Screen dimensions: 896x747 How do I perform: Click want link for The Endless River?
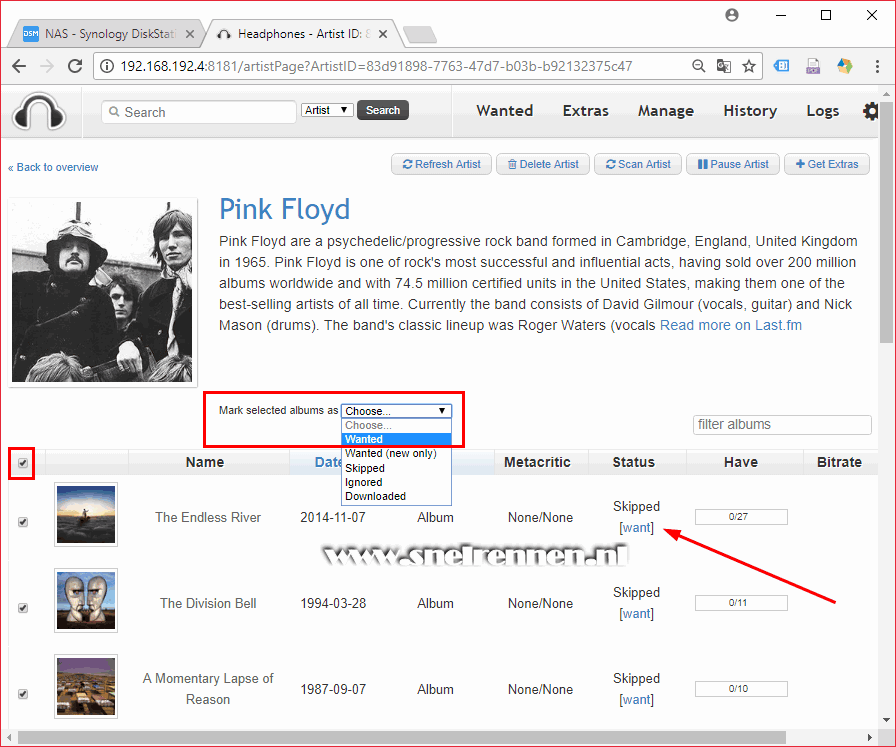(637, 528)
